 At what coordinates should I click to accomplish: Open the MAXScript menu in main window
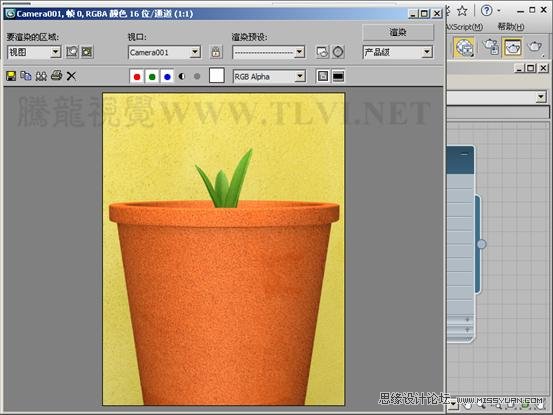coord(465,27)
